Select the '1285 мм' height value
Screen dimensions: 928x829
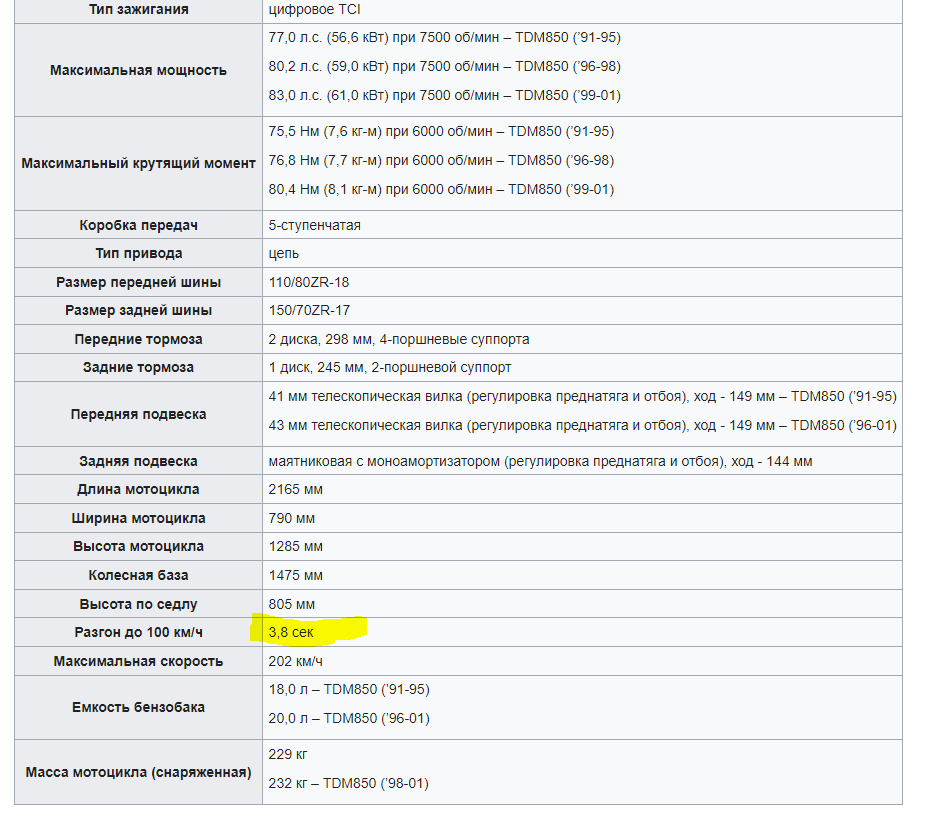pos(295,547)
